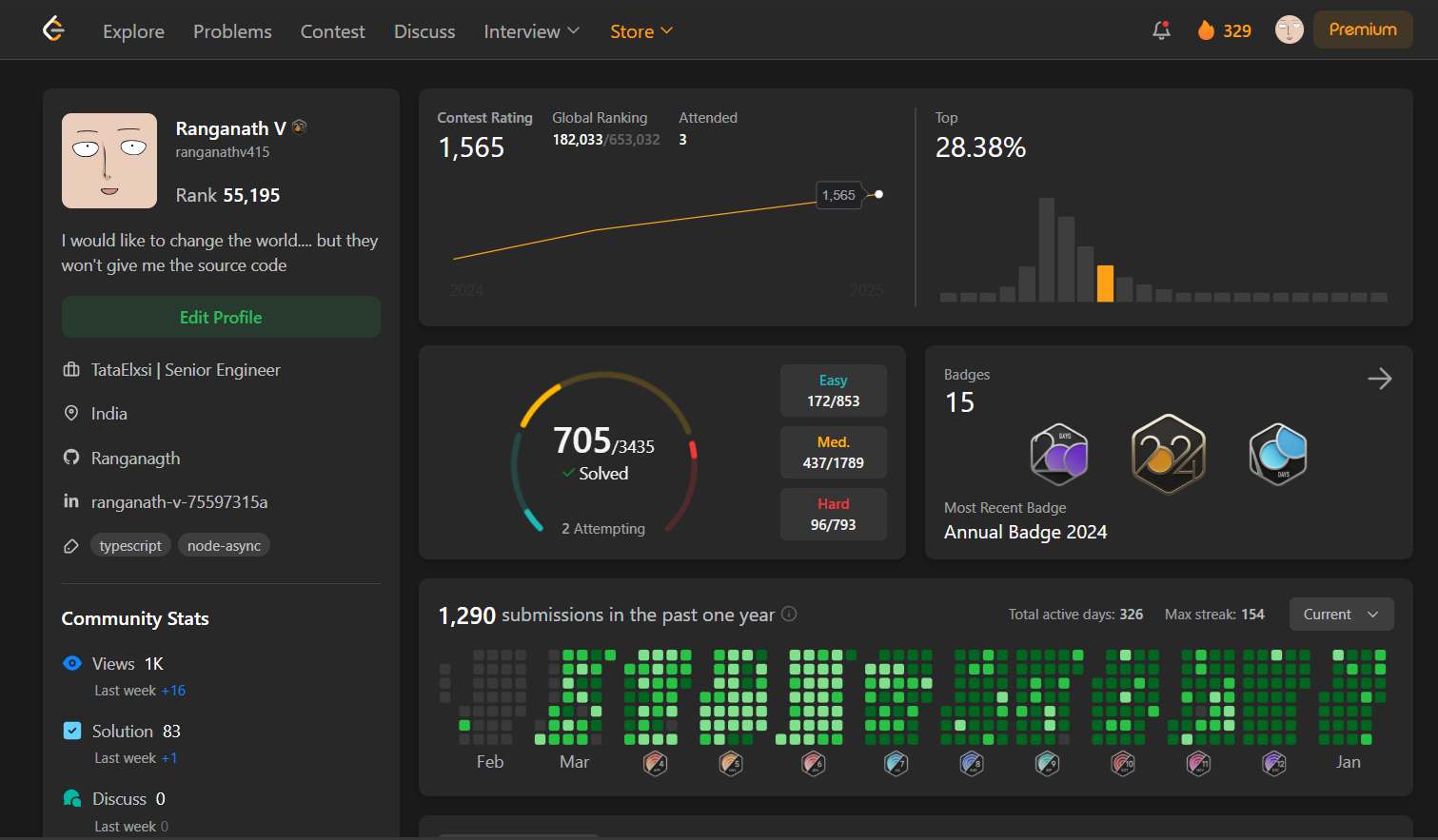Screen dimensions: 1438x840
Task: Navigate to the Contest page
Action: (333, 31)
